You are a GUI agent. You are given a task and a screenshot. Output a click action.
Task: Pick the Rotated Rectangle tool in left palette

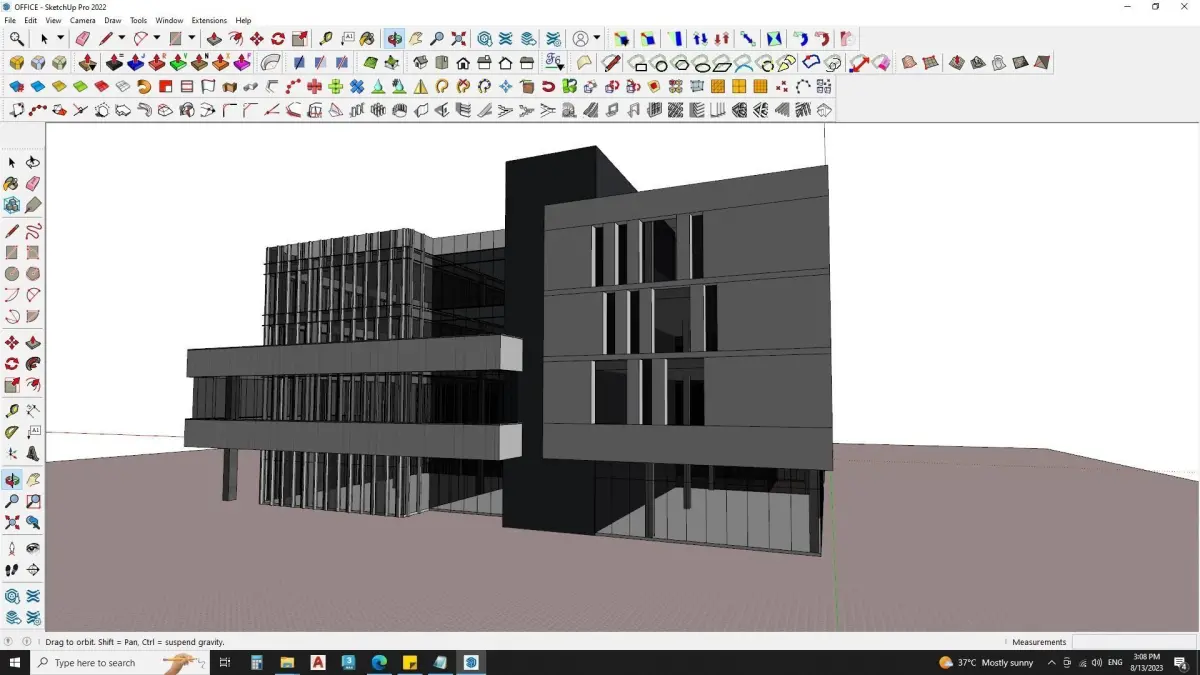click(33, 253)
